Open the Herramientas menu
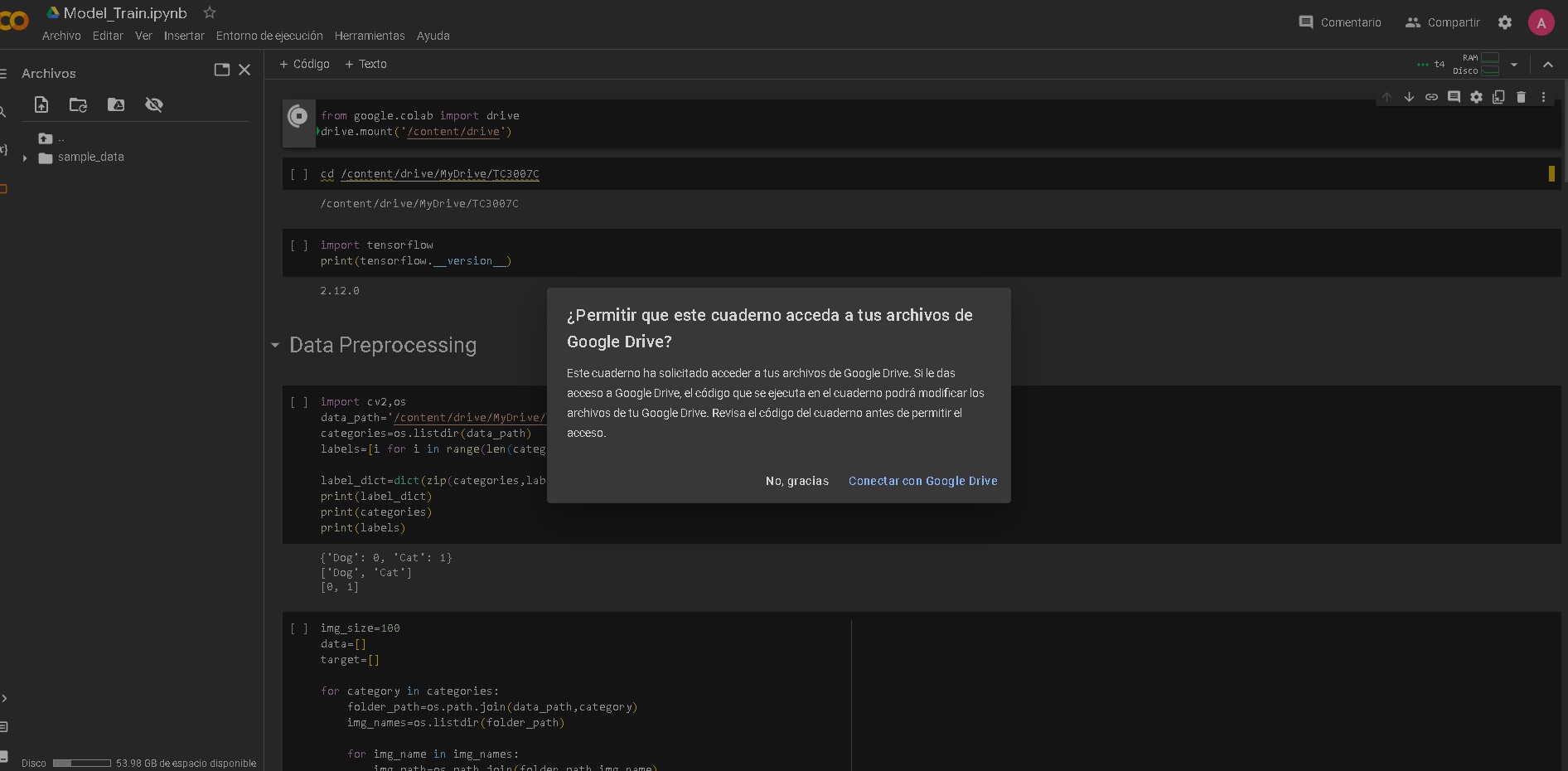The width and height of the screenshot is (1568, 771). click(x=370, y=36)
